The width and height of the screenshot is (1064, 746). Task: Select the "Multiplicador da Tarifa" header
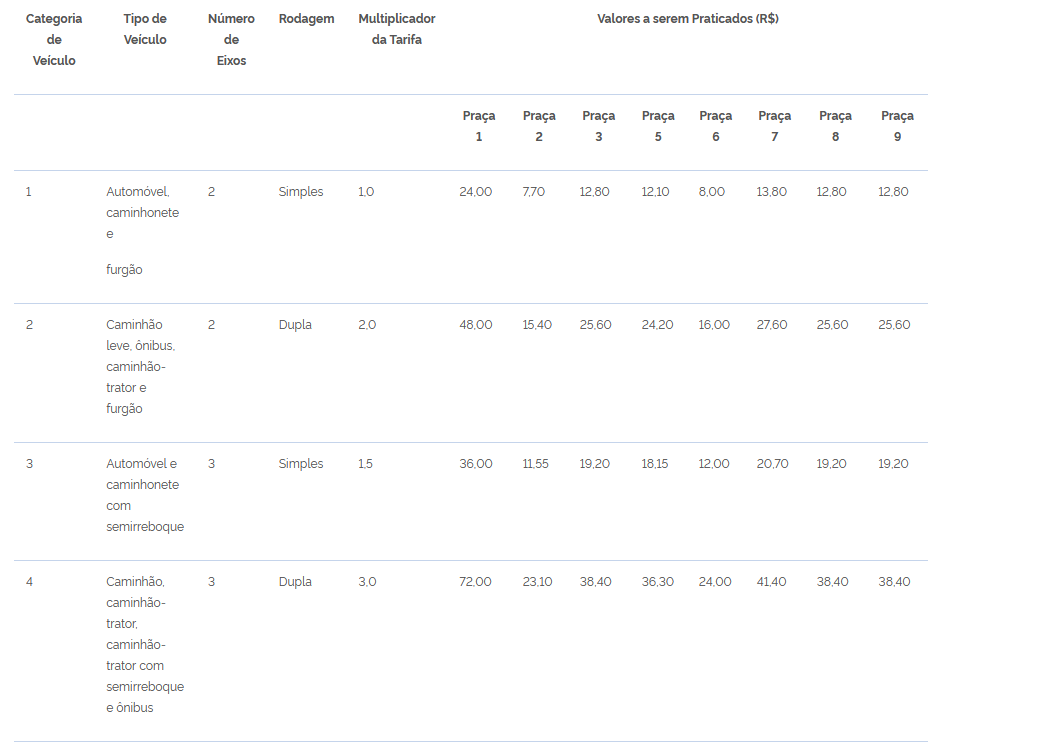(x=396, y=30)
